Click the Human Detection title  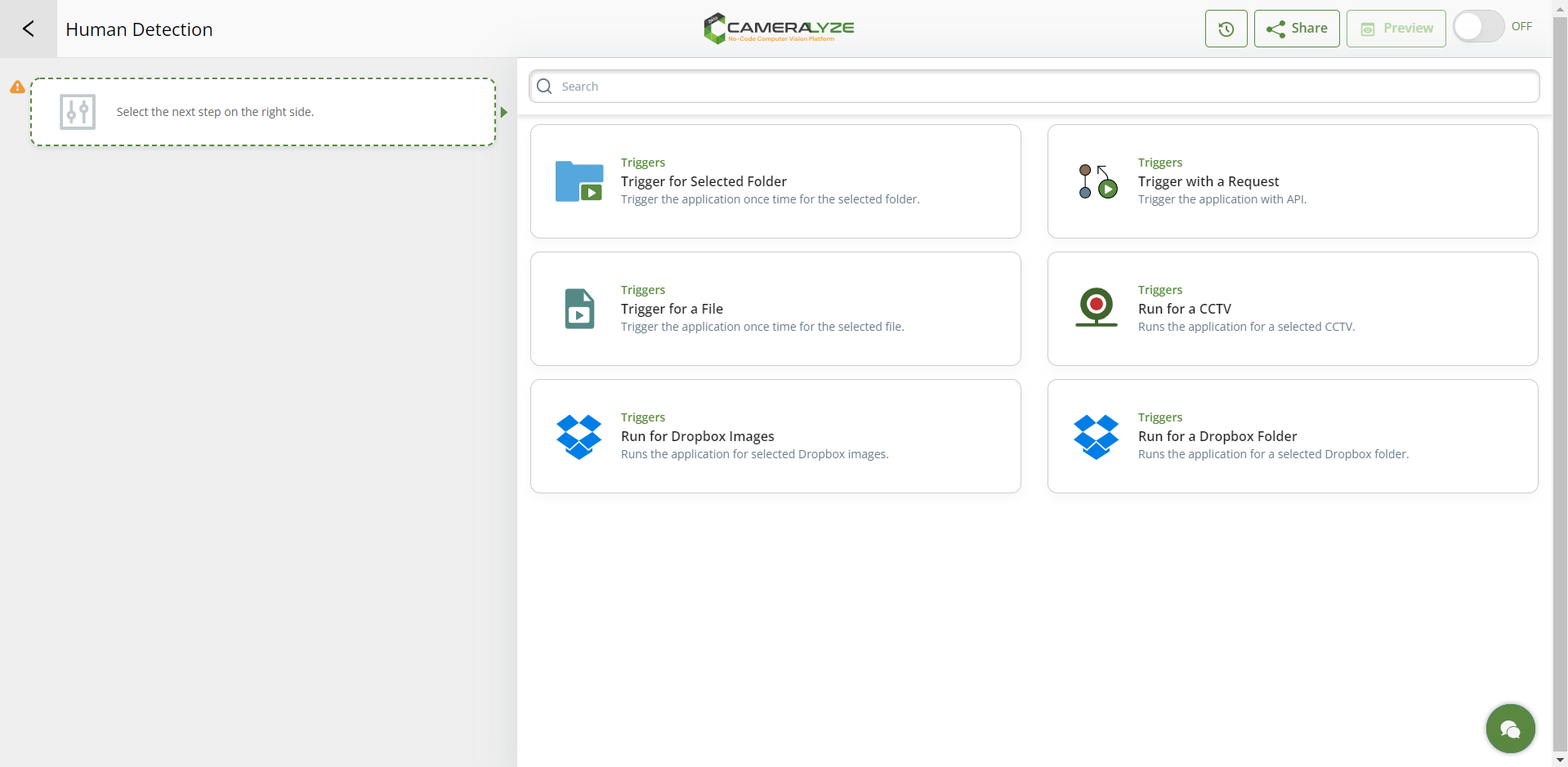(139, 29)
